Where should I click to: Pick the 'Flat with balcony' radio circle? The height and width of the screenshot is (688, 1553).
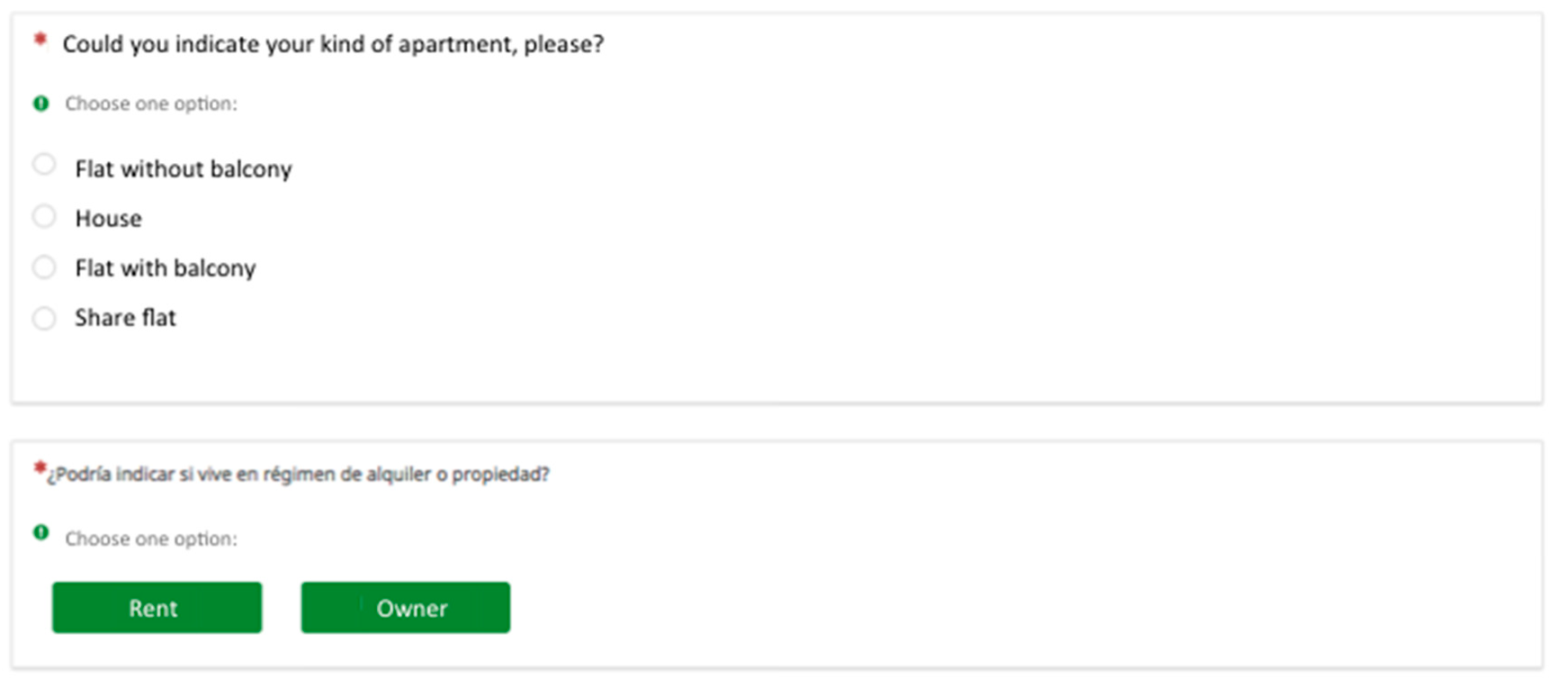(44, 267)
